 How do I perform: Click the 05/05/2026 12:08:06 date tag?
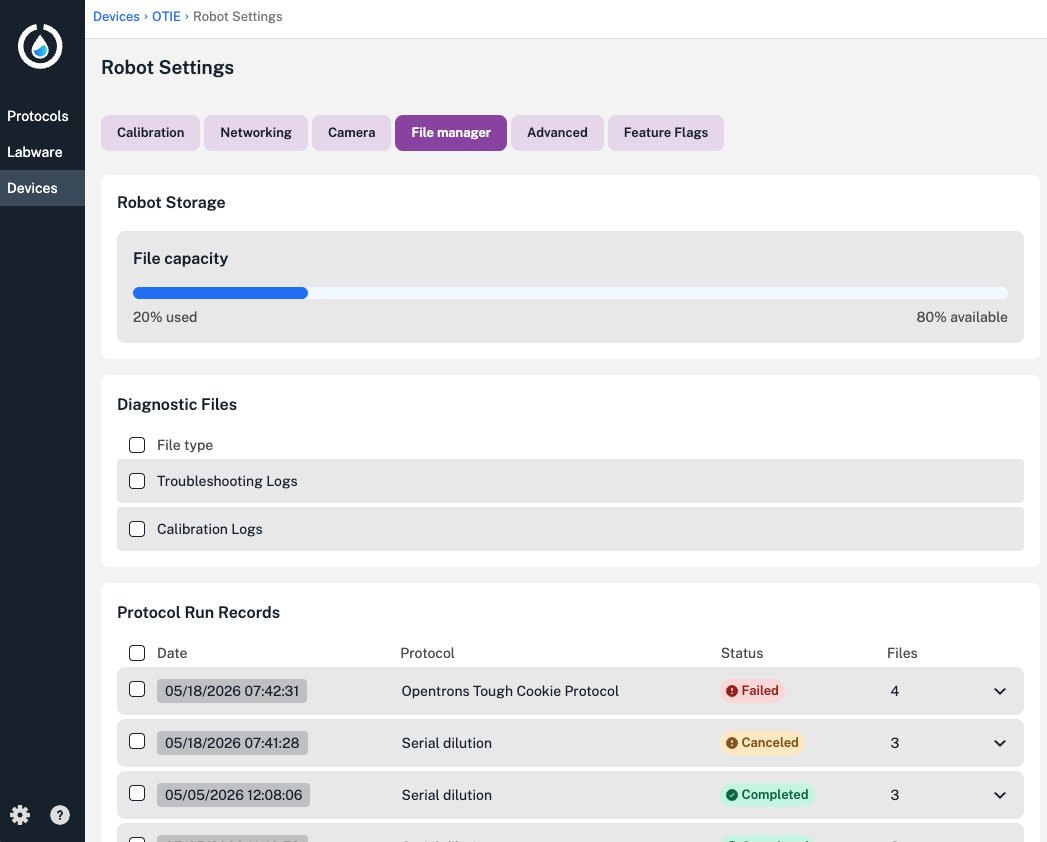pos(234,795)
